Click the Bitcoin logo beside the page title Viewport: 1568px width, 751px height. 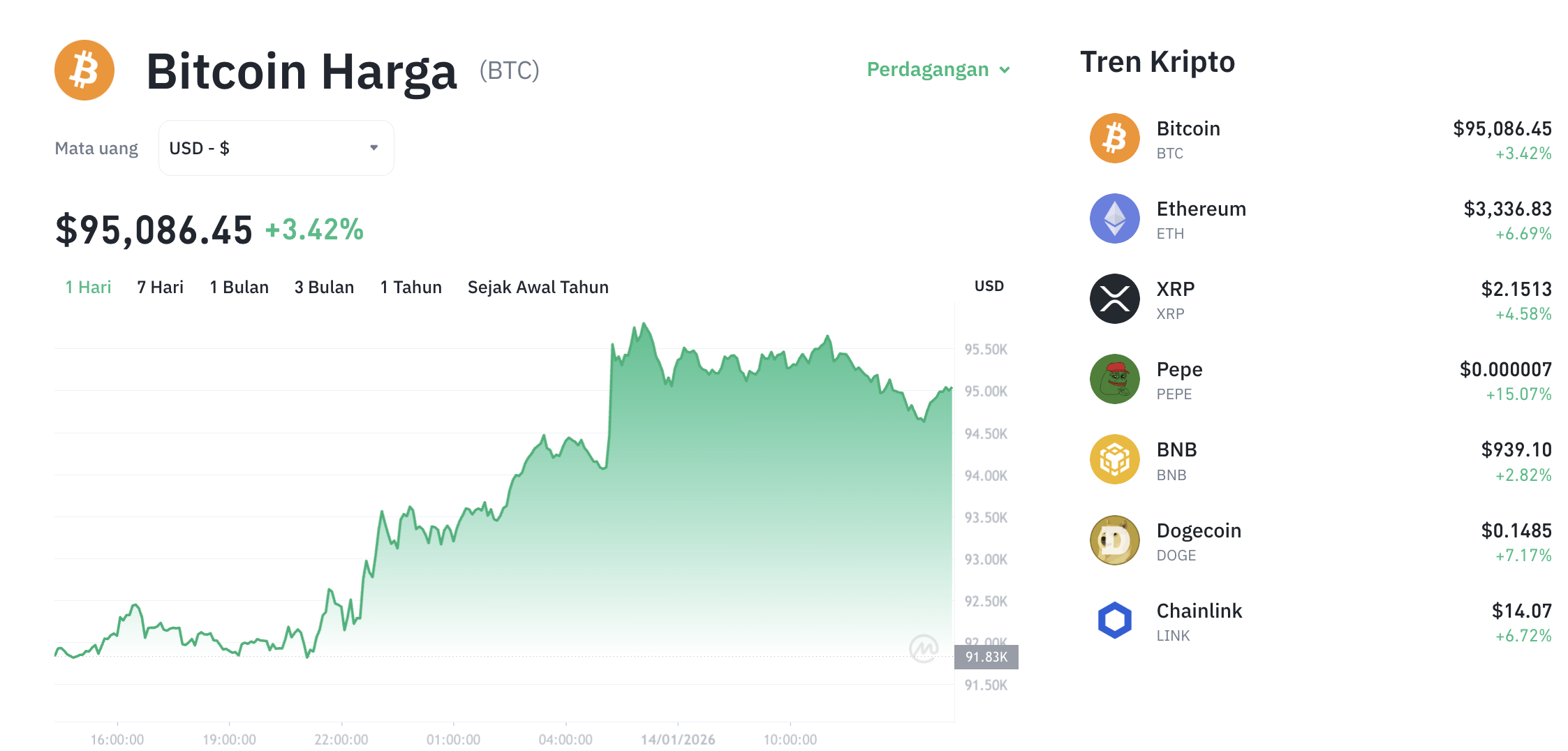tap(83, 70)
